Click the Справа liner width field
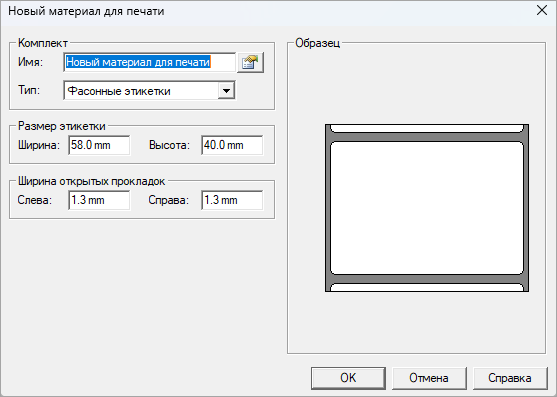 click(232, 200)
